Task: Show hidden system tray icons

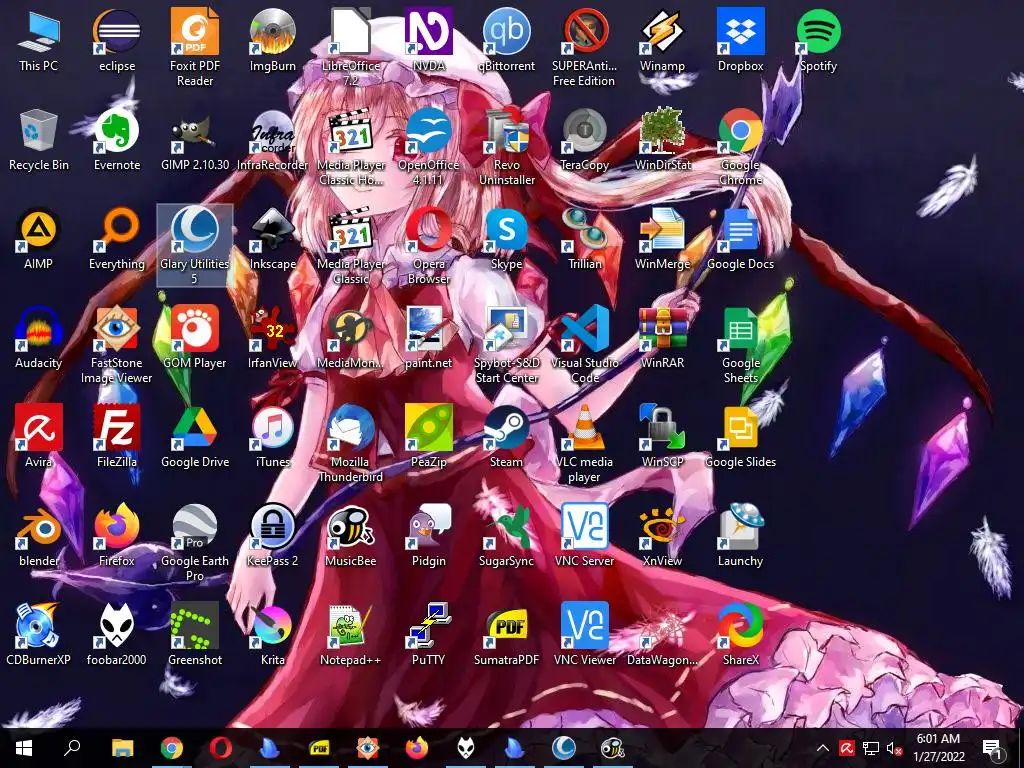Action: point(823,748)
